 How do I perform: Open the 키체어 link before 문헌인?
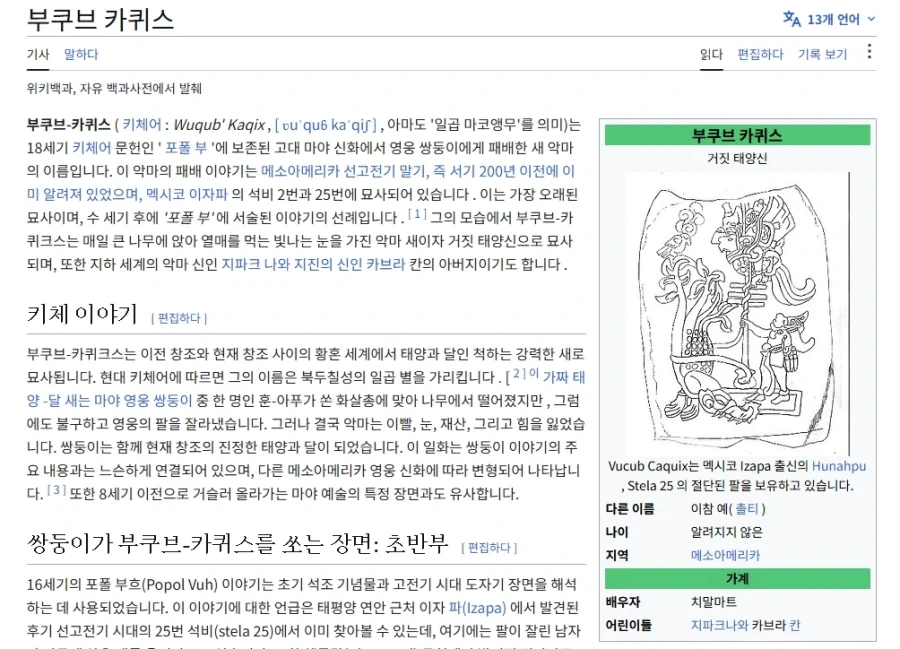coord(91,148)
